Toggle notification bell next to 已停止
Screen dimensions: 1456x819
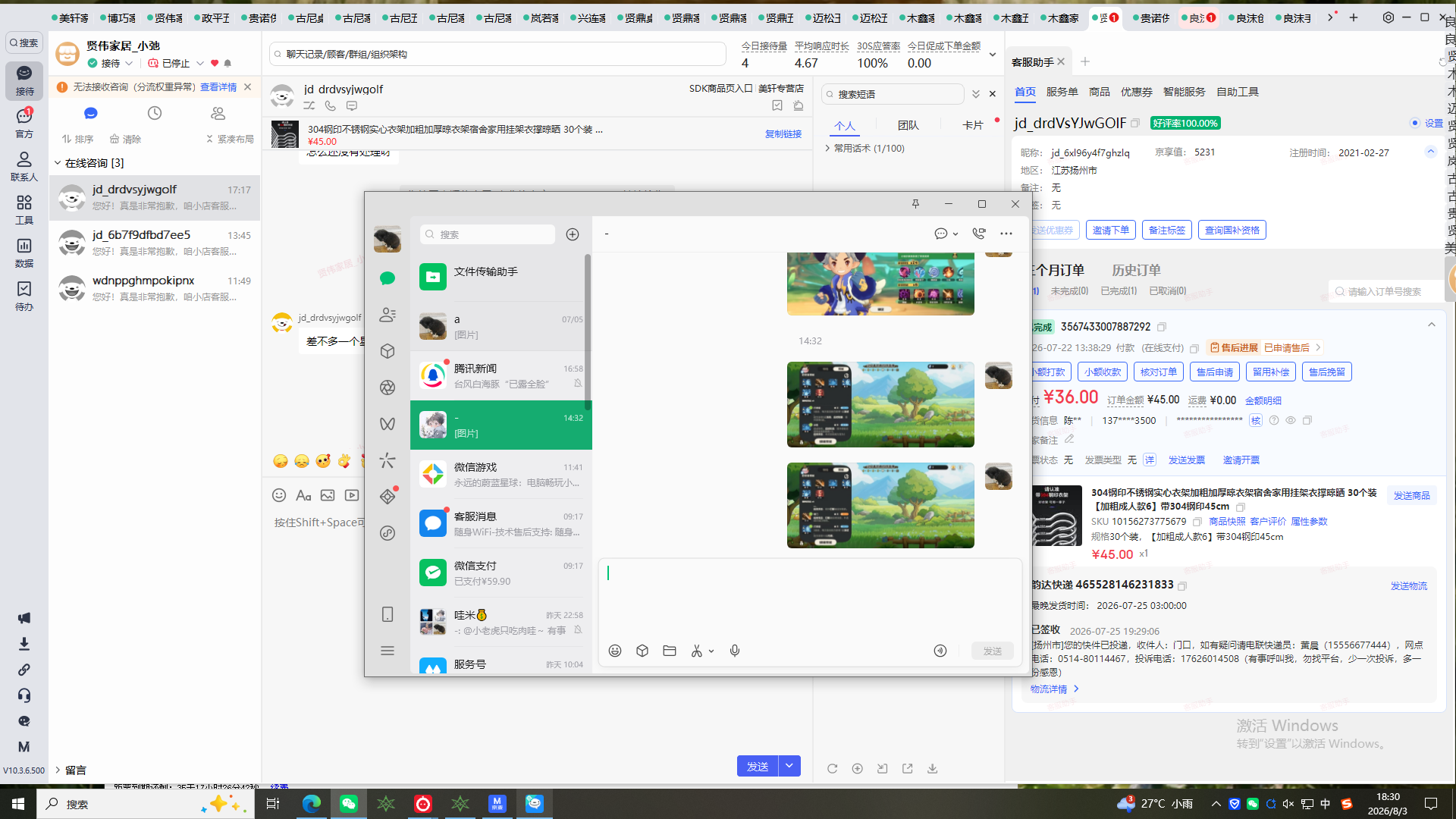[x=227, y=64]
